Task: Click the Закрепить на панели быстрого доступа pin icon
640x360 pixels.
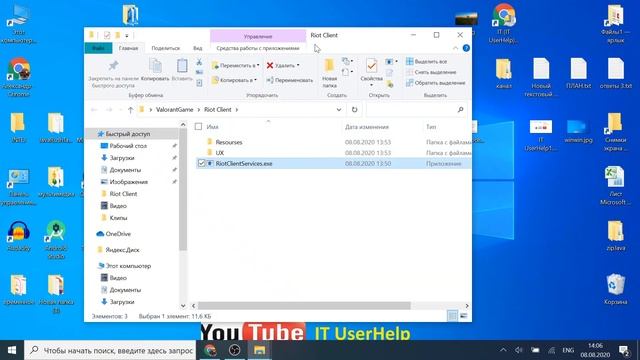Action: coord(113,65)
